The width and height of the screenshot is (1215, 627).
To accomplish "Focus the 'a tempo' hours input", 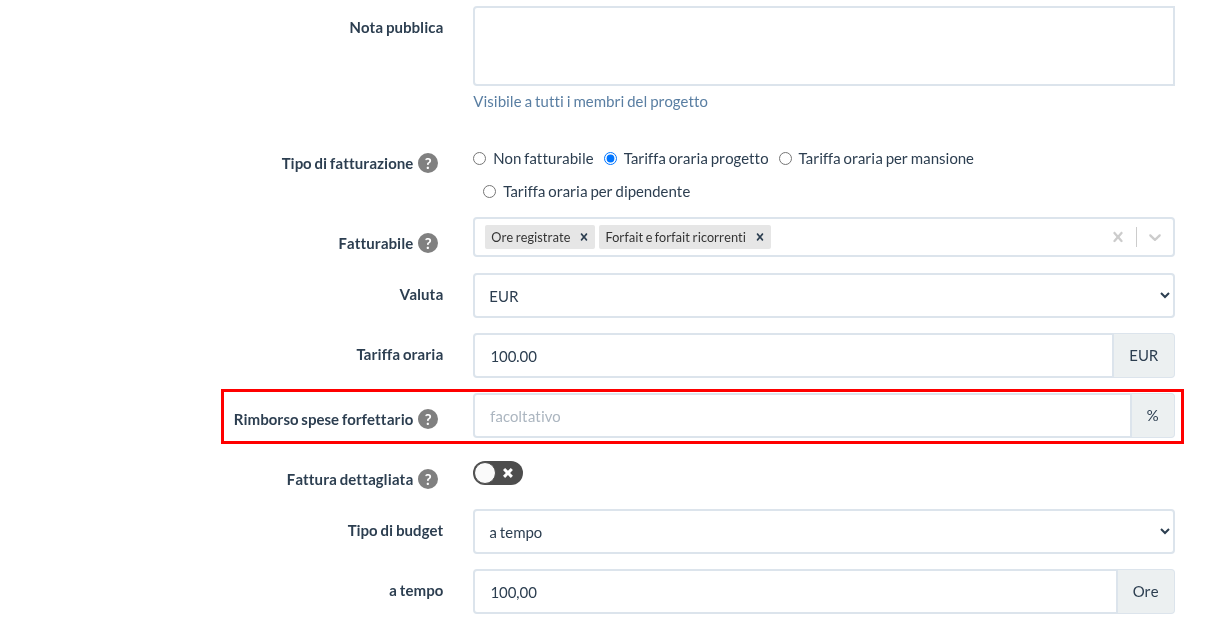I will click(795, 592).
